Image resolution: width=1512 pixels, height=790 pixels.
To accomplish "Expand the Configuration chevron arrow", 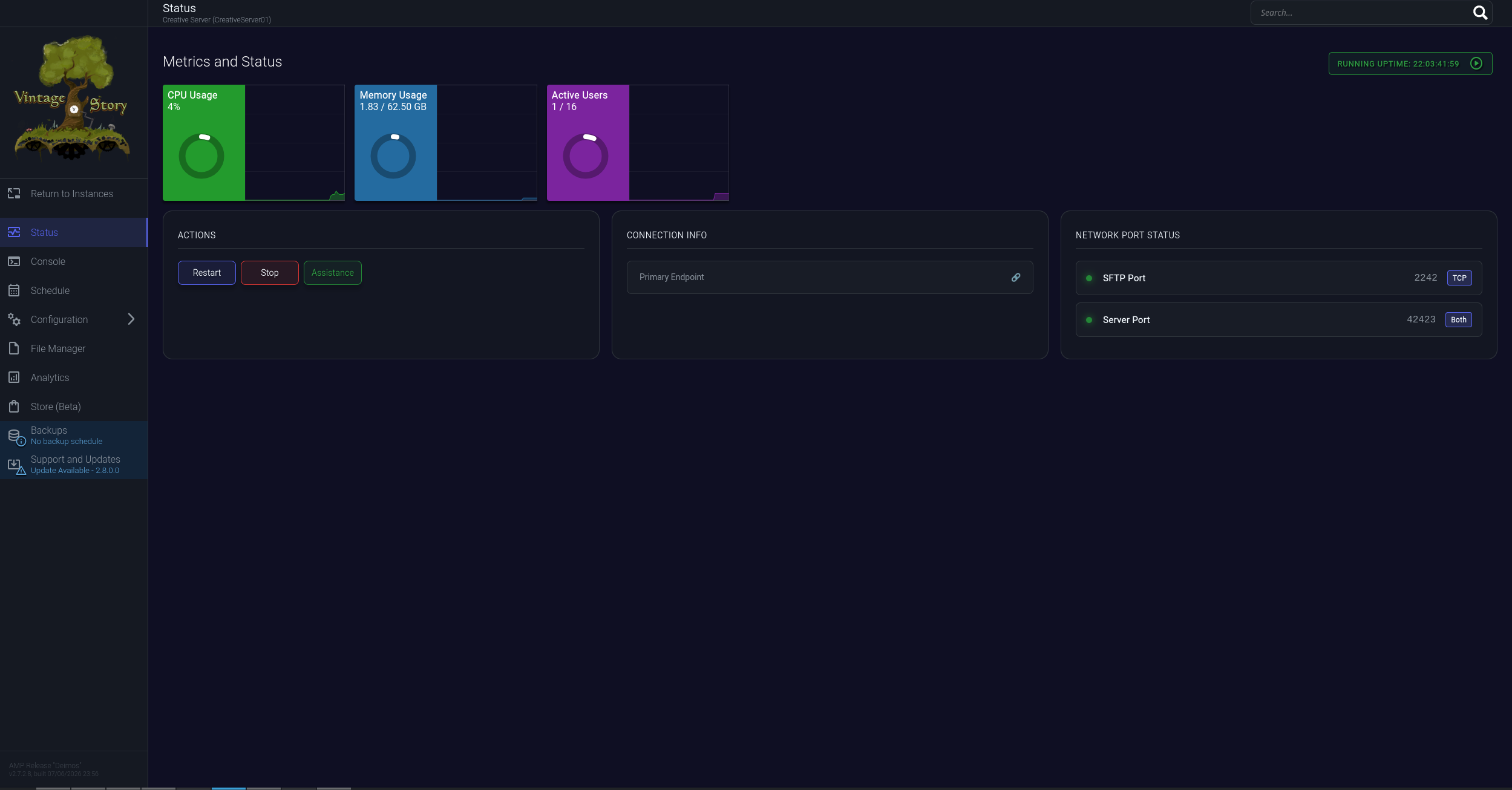I will (x=131, y=319).
